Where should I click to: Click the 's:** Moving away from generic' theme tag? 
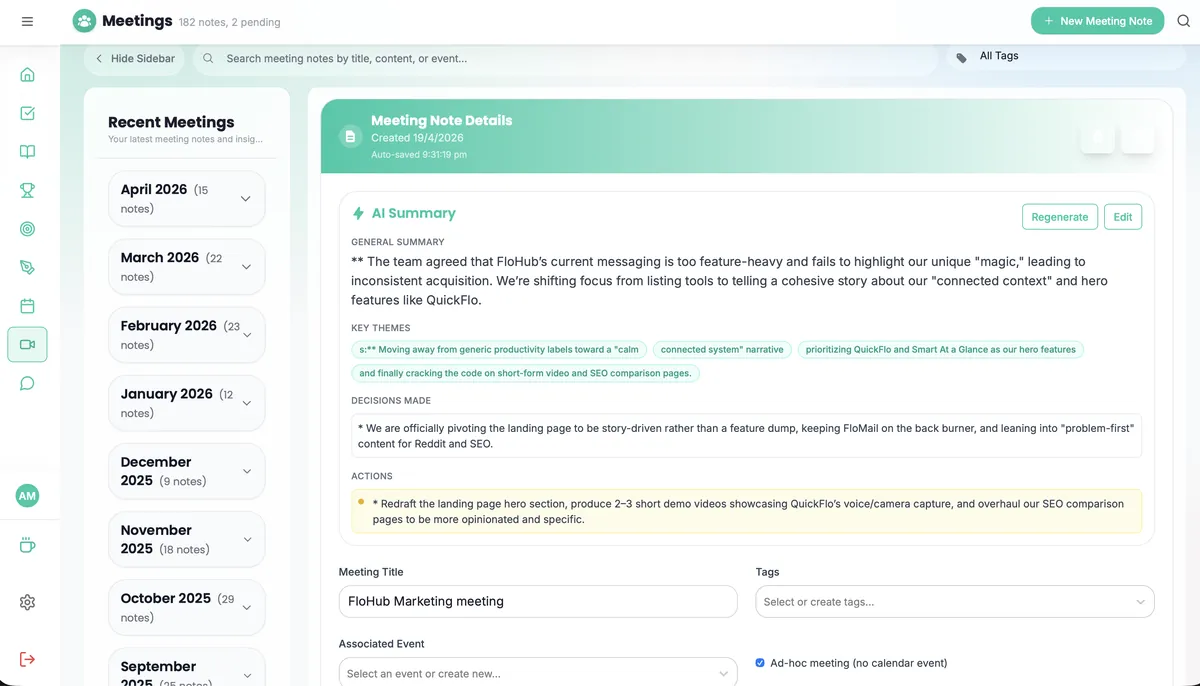[499, 350]
